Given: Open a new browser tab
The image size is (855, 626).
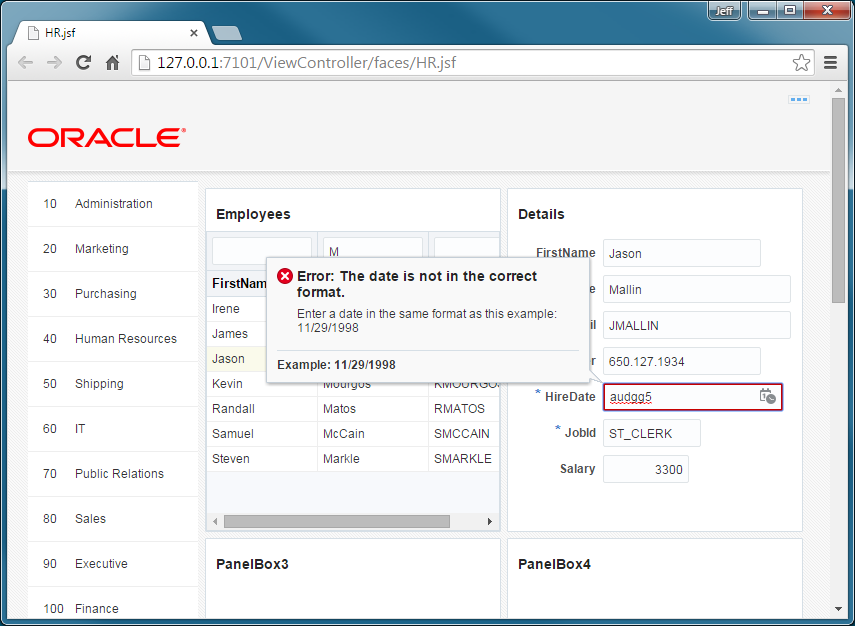Looking at the screenshot, I should coord(227,33).
